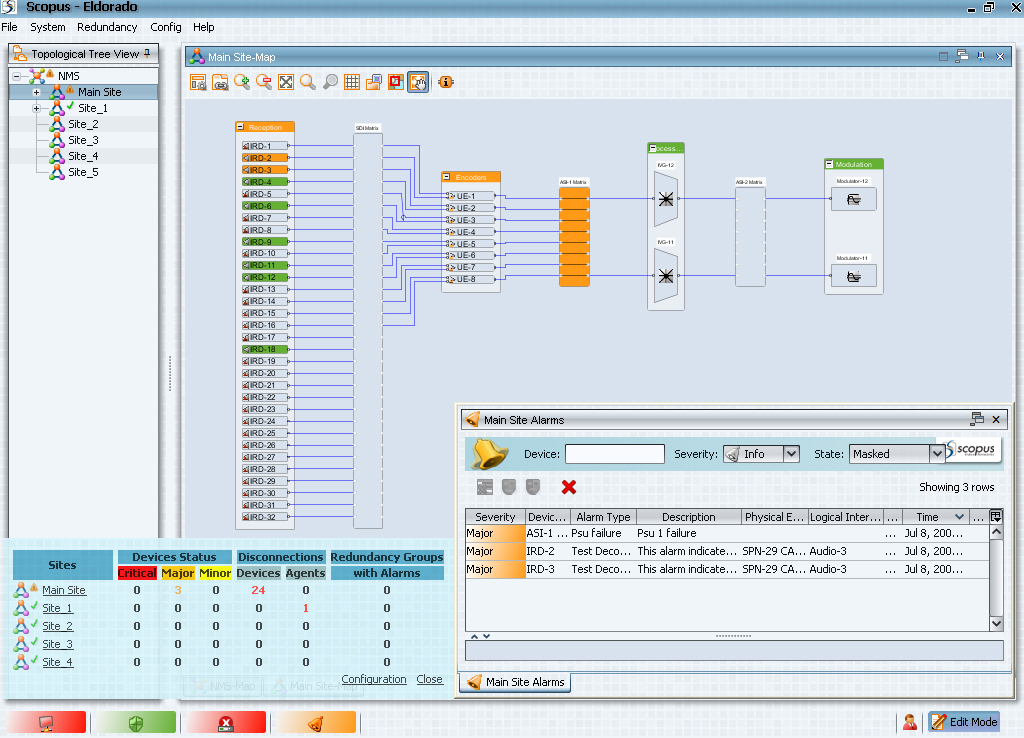Image resolution: width=1024 pixels, height=738 pixels.
Task: Collapse the Encoders group box
Action: [x=447, y=177]
